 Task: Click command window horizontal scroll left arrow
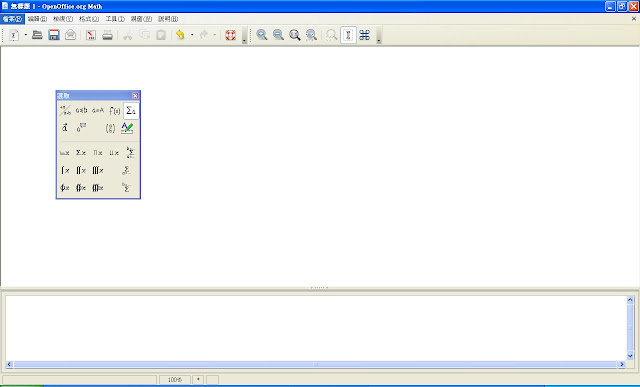[9, 364]
